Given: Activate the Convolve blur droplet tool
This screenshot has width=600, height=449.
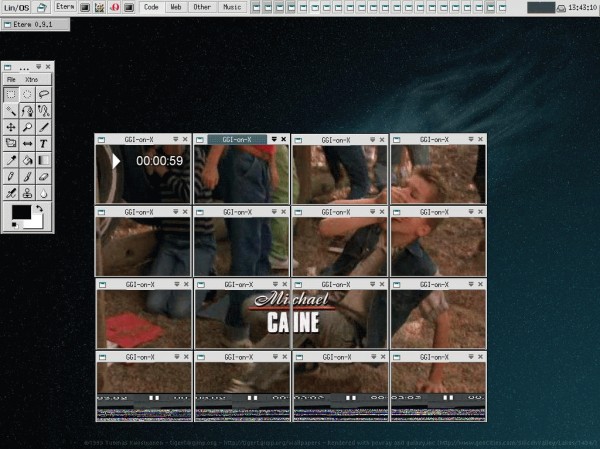Looking at the screenshot, I should click(x=44, y=193).
